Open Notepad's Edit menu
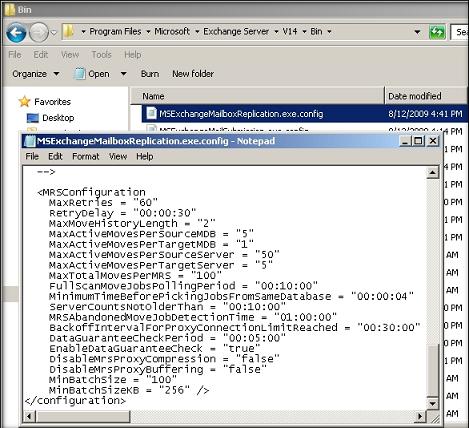This screenshot has width=469, height=428. [x=55, y=156]
